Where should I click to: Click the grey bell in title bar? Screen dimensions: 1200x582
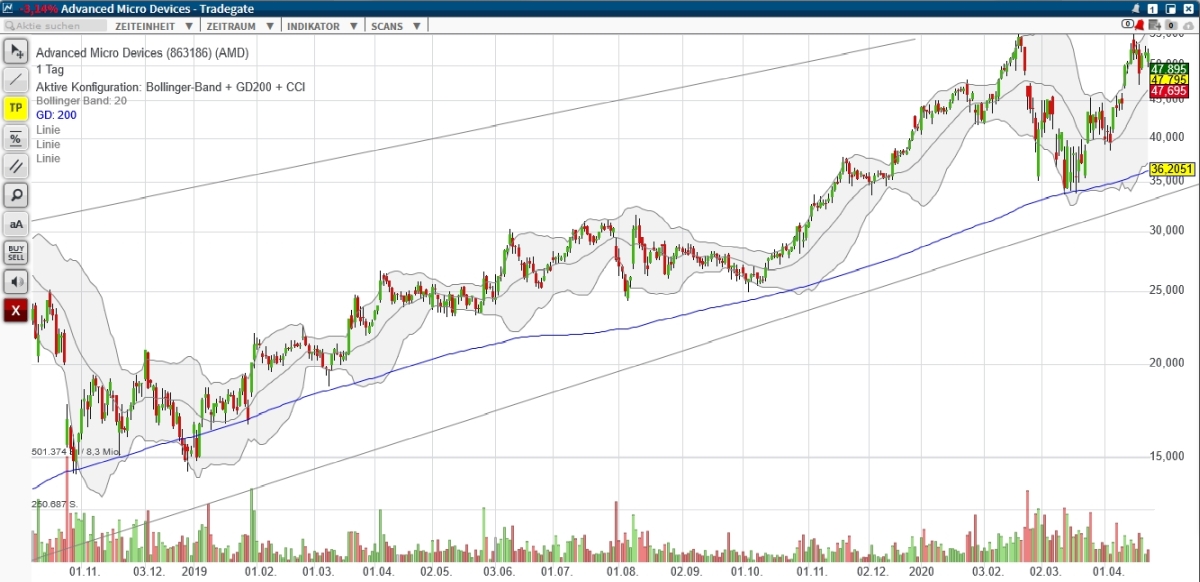pos(1137,8)
